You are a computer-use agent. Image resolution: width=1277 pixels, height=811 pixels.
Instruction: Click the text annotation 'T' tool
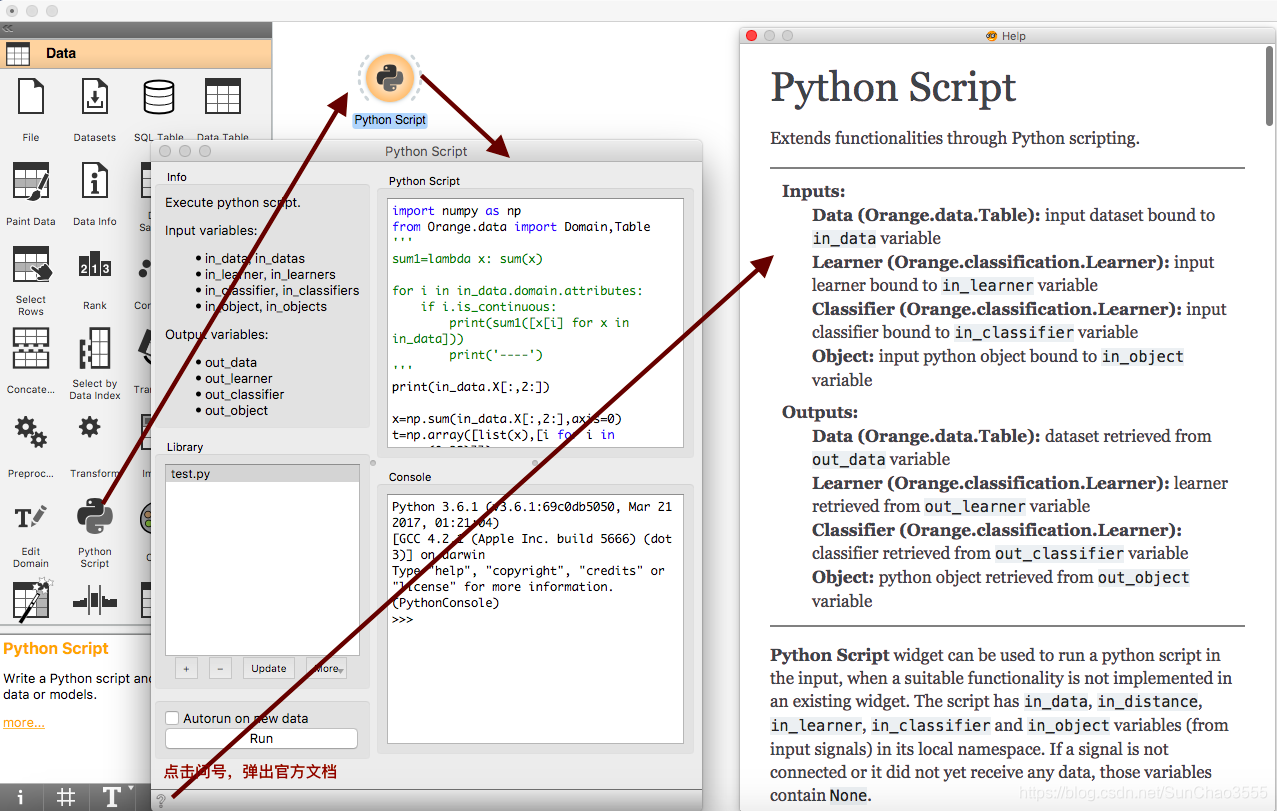pos(111,797)
